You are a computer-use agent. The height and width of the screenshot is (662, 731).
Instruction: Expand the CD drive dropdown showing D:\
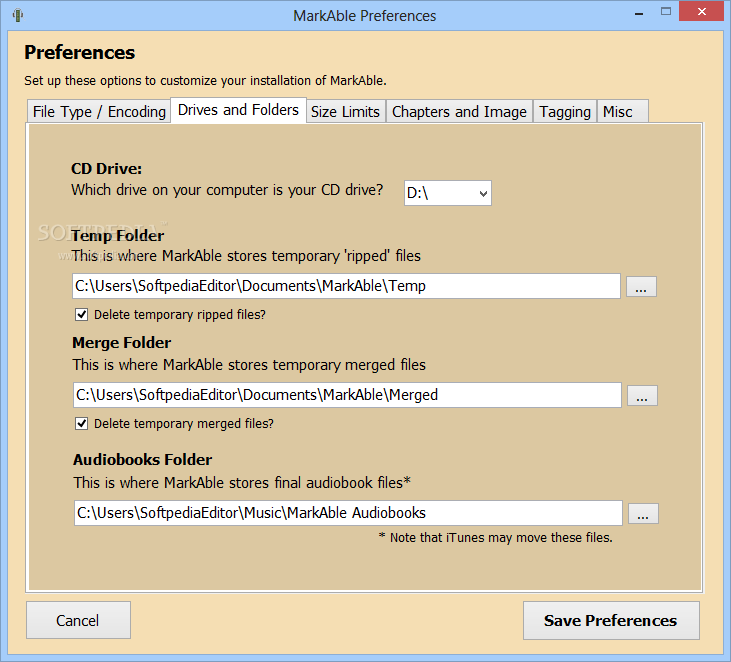click(x=448, y=193)
